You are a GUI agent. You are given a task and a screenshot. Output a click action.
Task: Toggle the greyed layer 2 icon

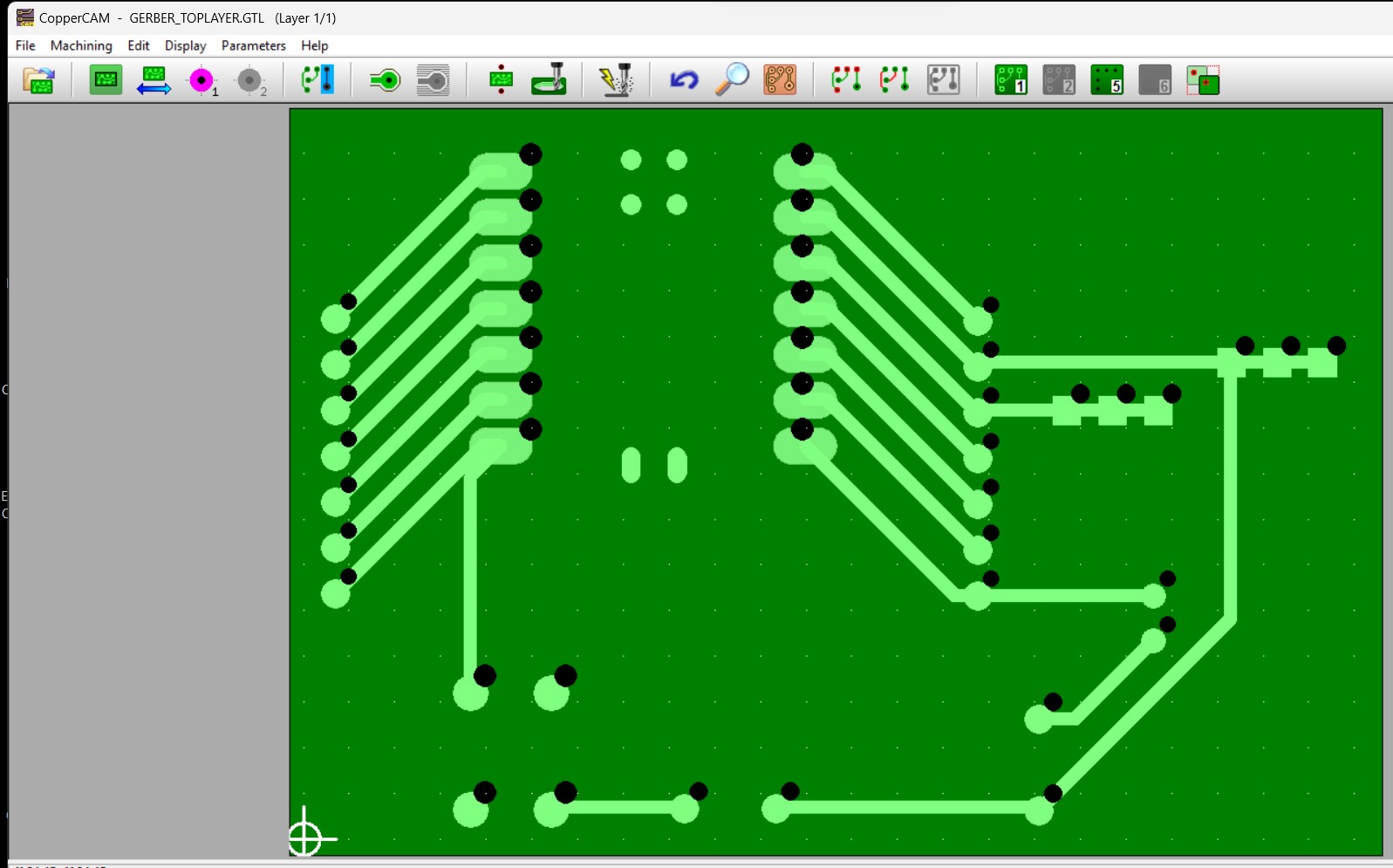tap(1059, 80)
